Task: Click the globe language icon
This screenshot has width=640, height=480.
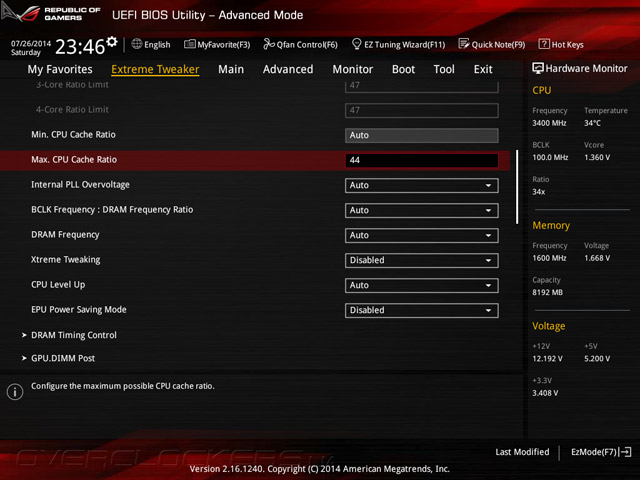Action: [x=137, y=44]
